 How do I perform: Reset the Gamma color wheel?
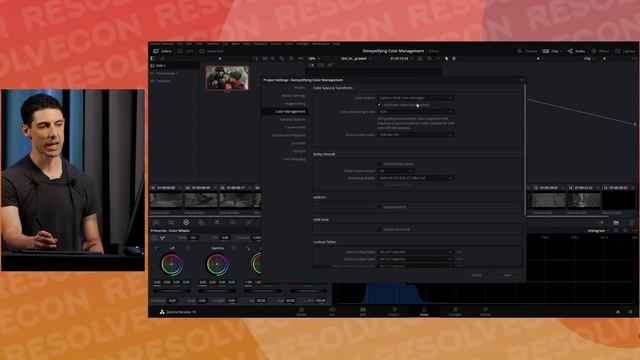coord(234,248)
